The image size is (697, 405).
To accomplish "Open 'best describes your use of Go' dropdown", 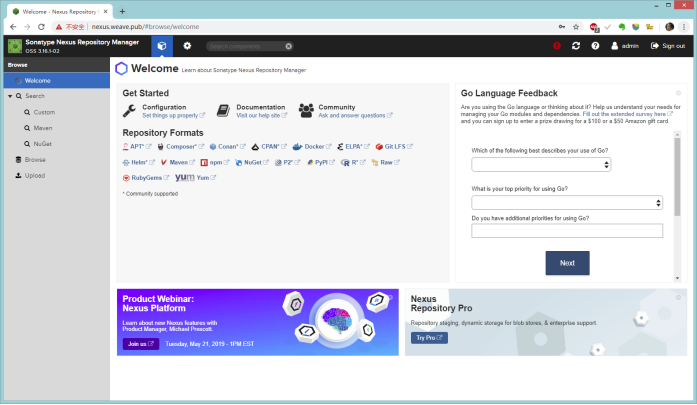I will point(541,164).
